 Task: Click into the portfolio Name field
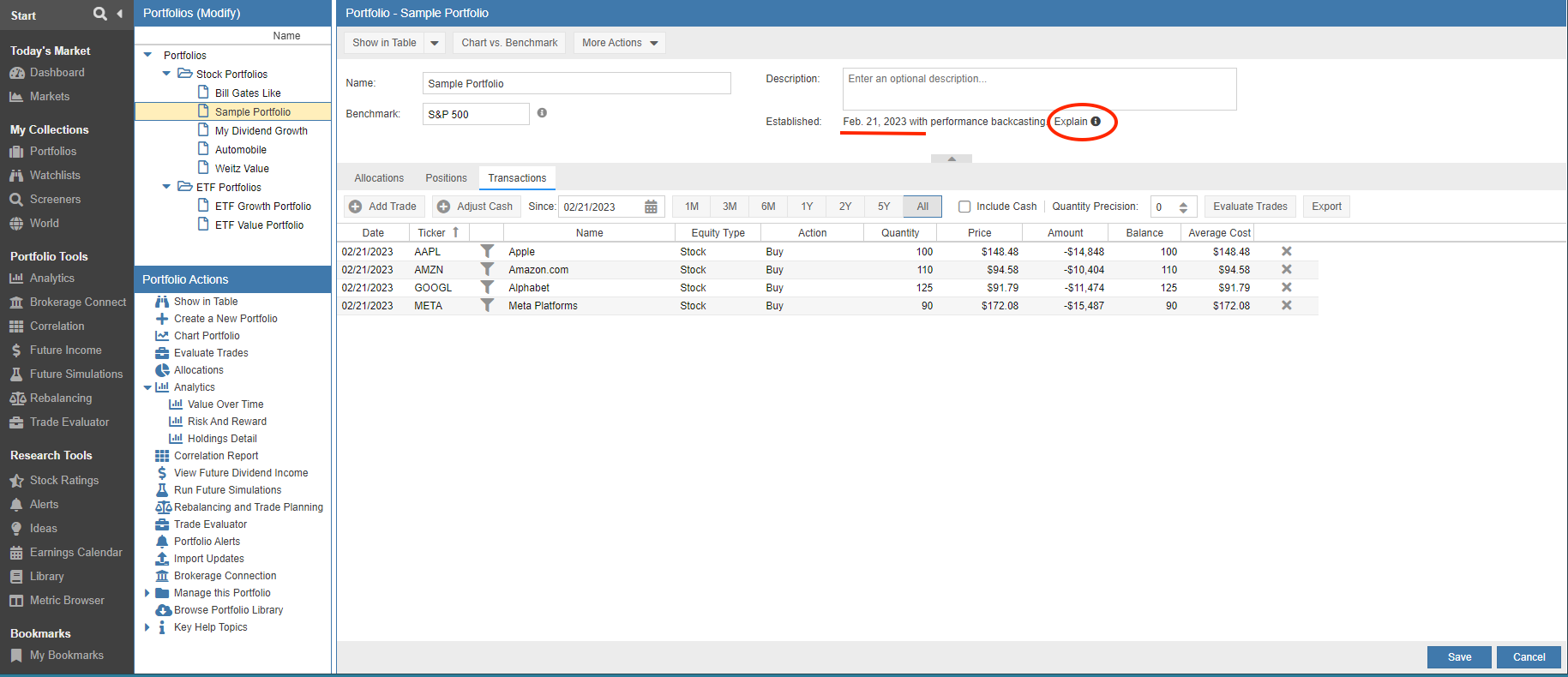click(x=577, y=83)
